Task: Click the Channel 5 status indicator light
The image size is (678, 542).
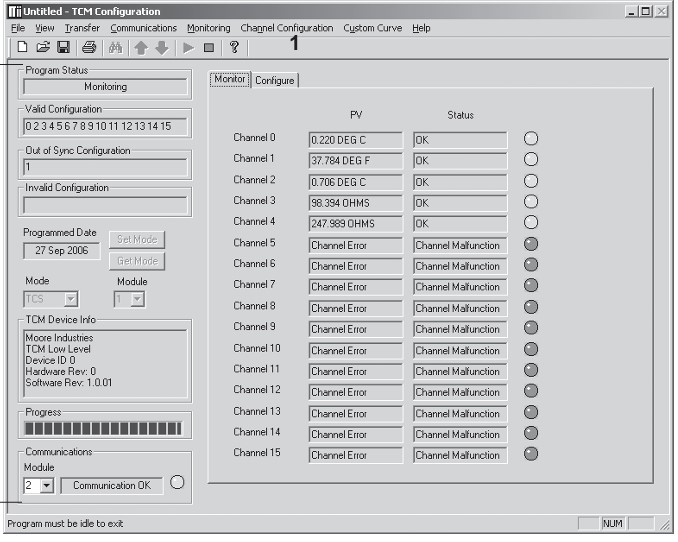Action: (x=531, y=244)
